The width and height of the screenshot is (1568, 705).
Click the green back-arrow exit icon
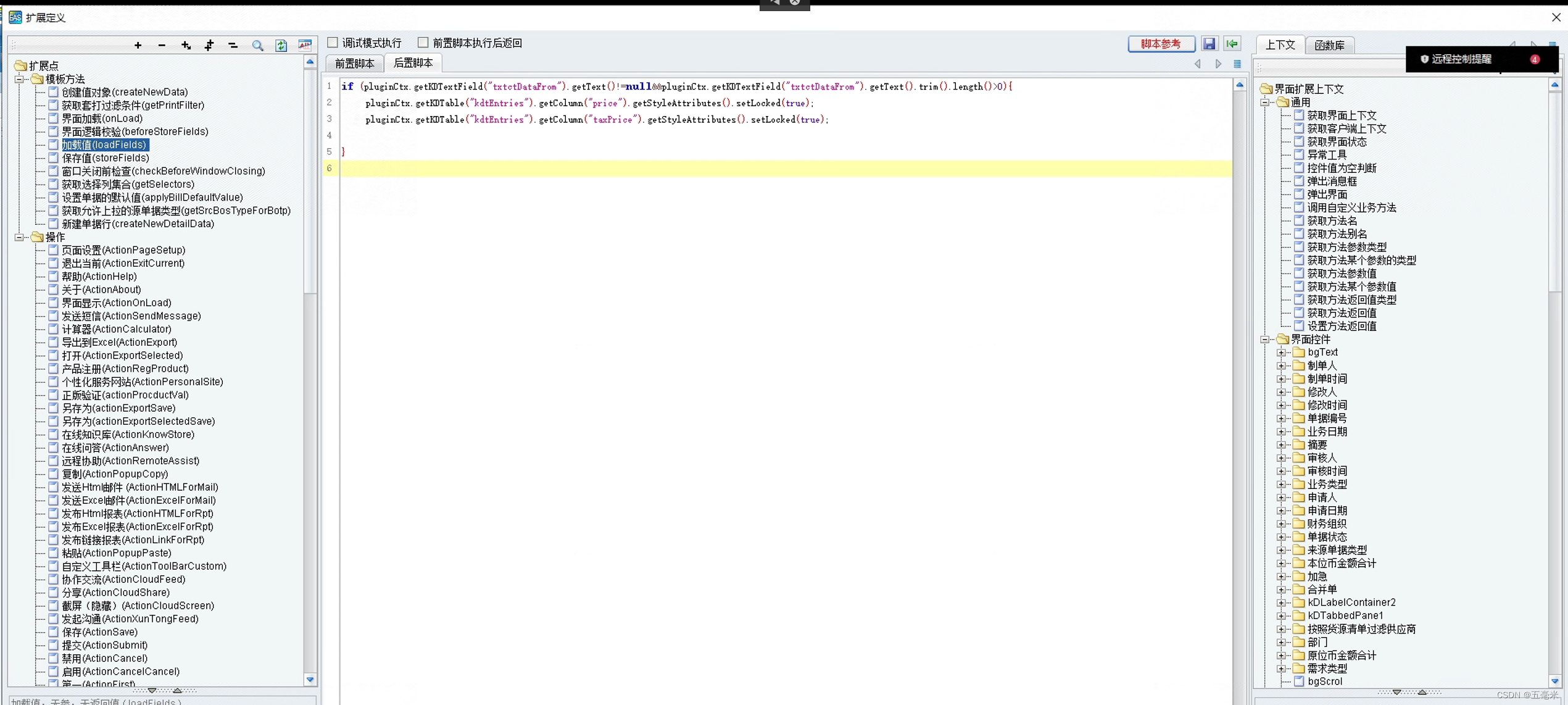point(1232,44)
